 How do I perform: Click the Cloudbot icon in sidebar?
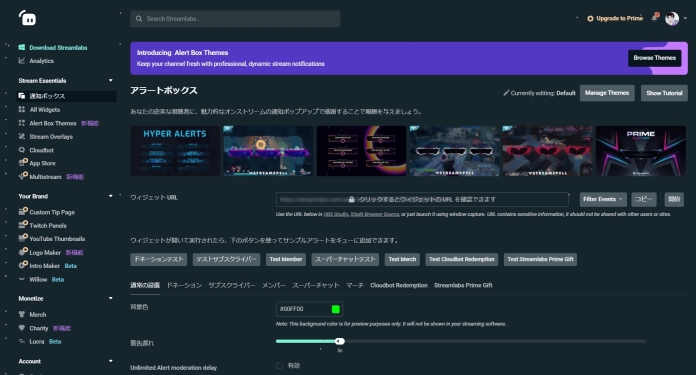pos(21,150)
